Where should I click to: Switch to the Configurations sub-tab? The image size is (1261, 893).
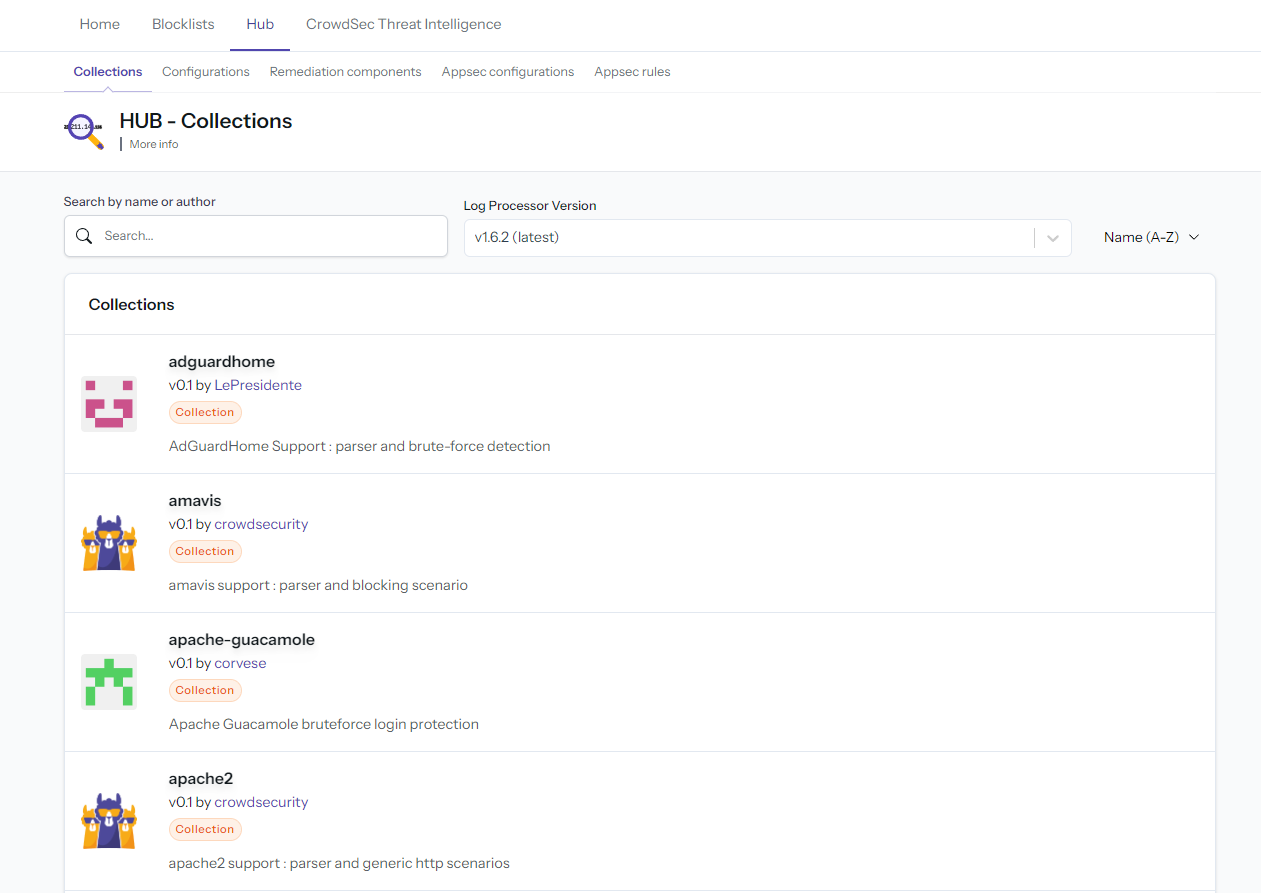(x=206, y=72)
